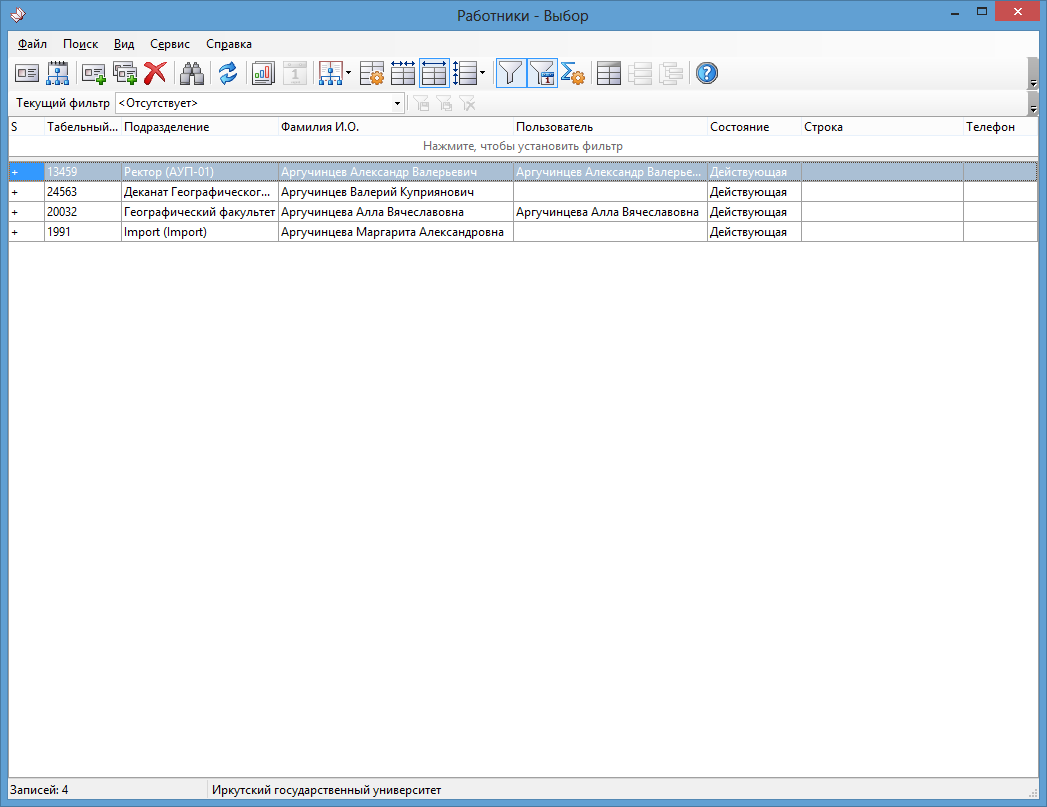This screenshot has height=807, width=1047.
Task: Click the red X delete icon
Action: (155, 73)
